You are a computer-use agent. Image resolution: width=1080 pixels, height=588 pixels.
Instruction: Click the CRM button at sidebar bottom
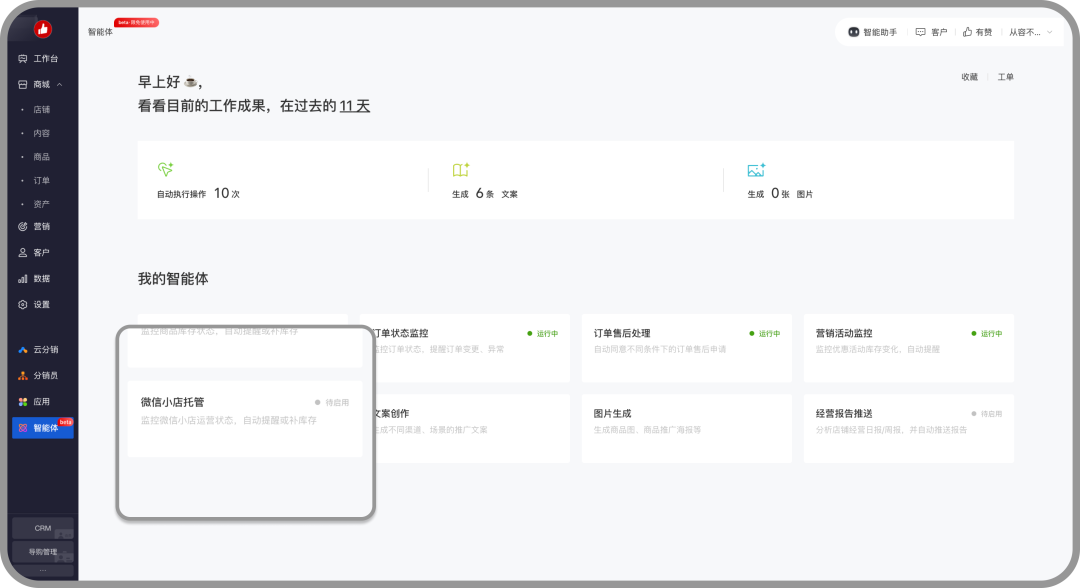(43, 528)
